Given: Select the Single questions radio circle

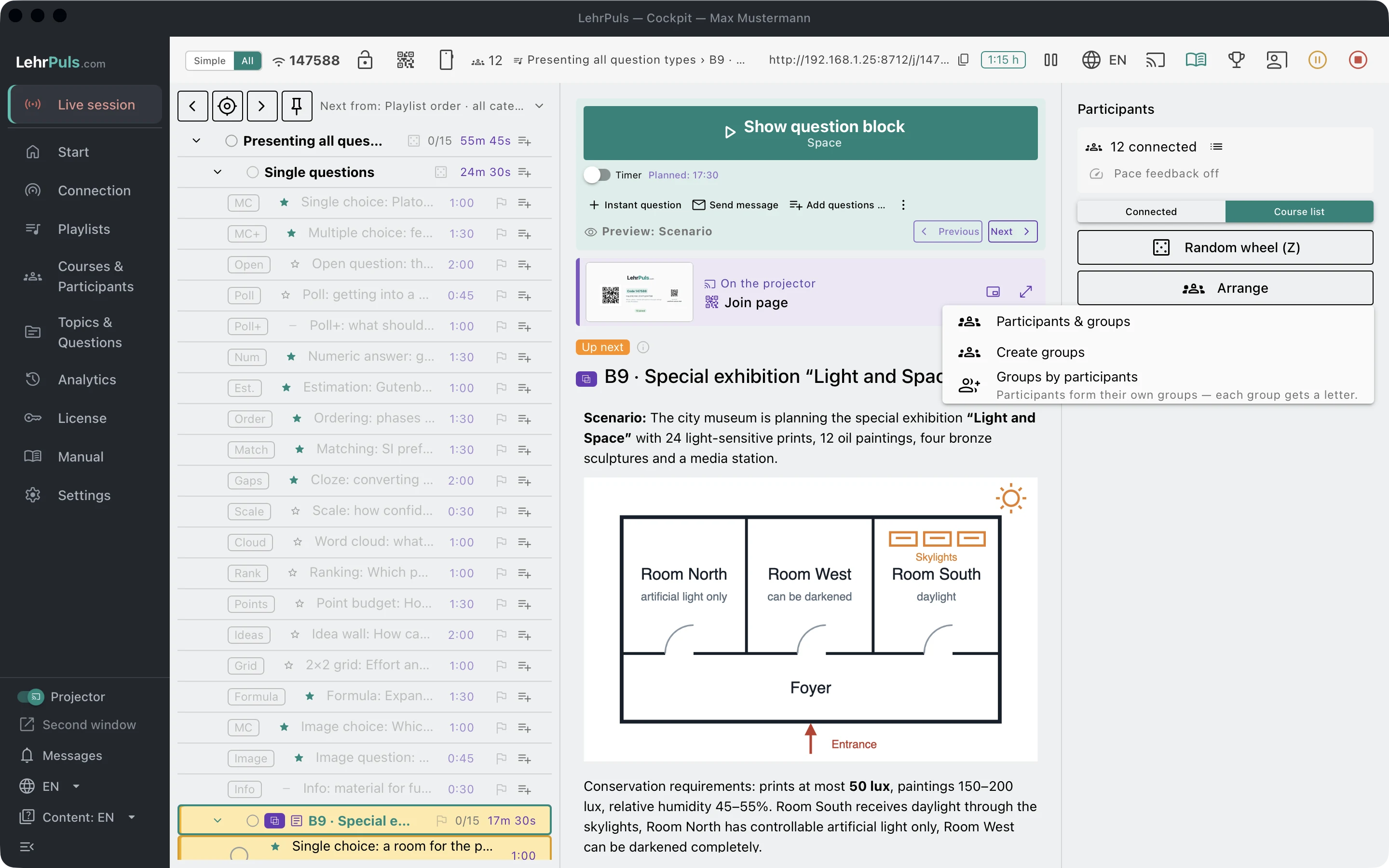Looking at the screenshot, I should click(253, 172).
